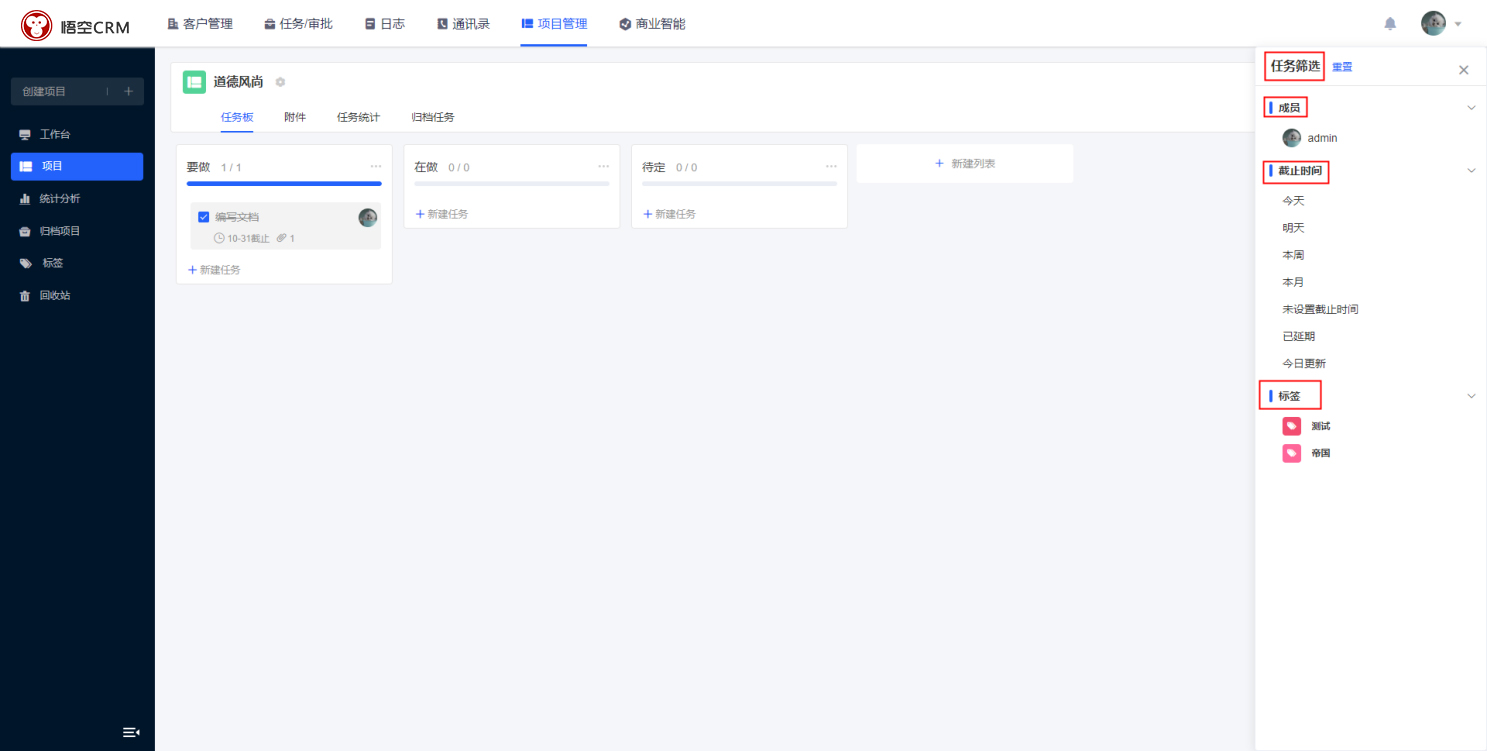Image resolution: width=1487 pixels, height=751 pixels.
Task: Open 归档项目 in the sidebar
Action: coord(77,231)
